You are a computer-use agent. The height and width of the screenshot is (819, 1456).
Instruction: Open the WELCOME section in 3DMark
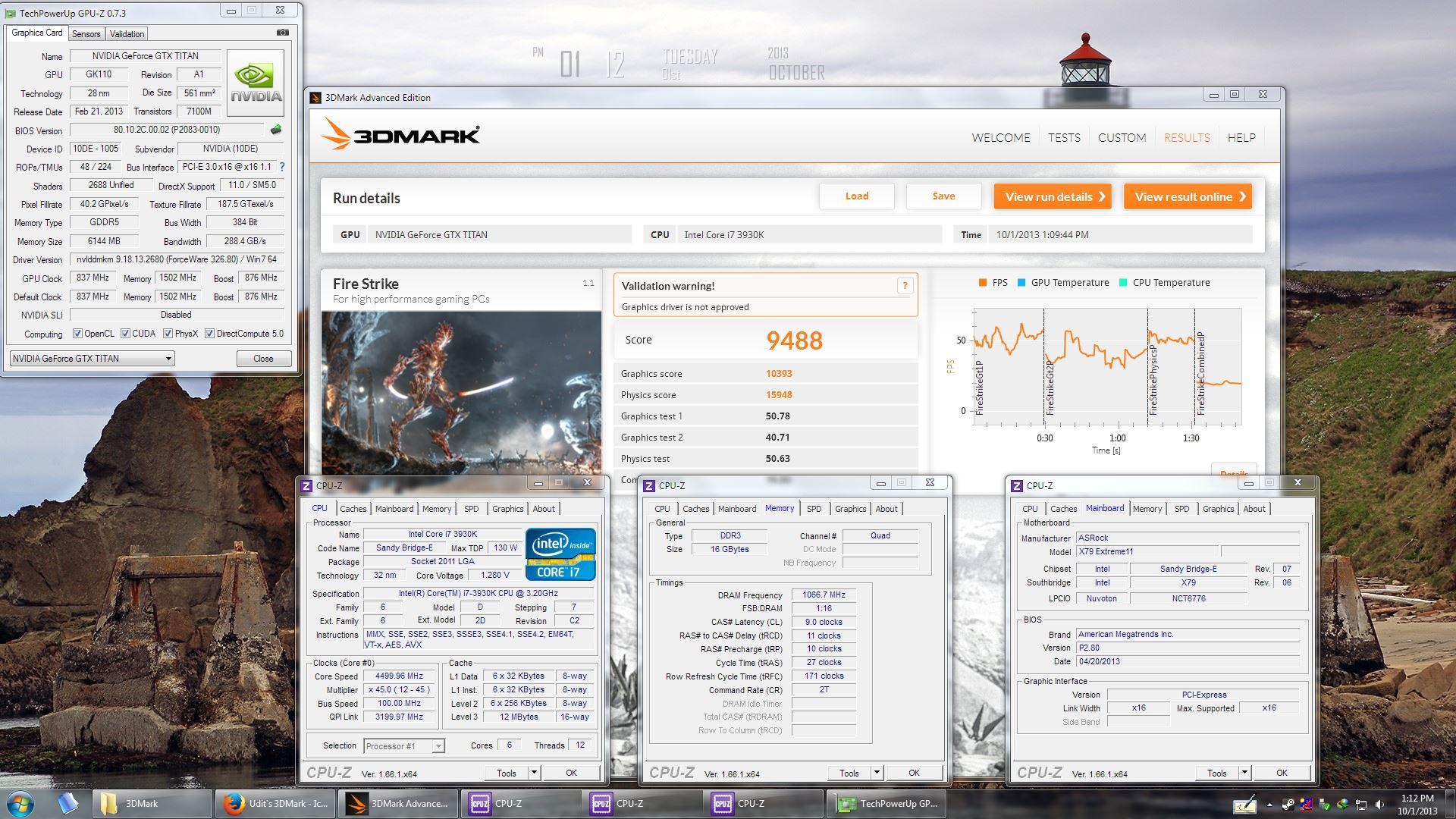(x=1001, y=137)
